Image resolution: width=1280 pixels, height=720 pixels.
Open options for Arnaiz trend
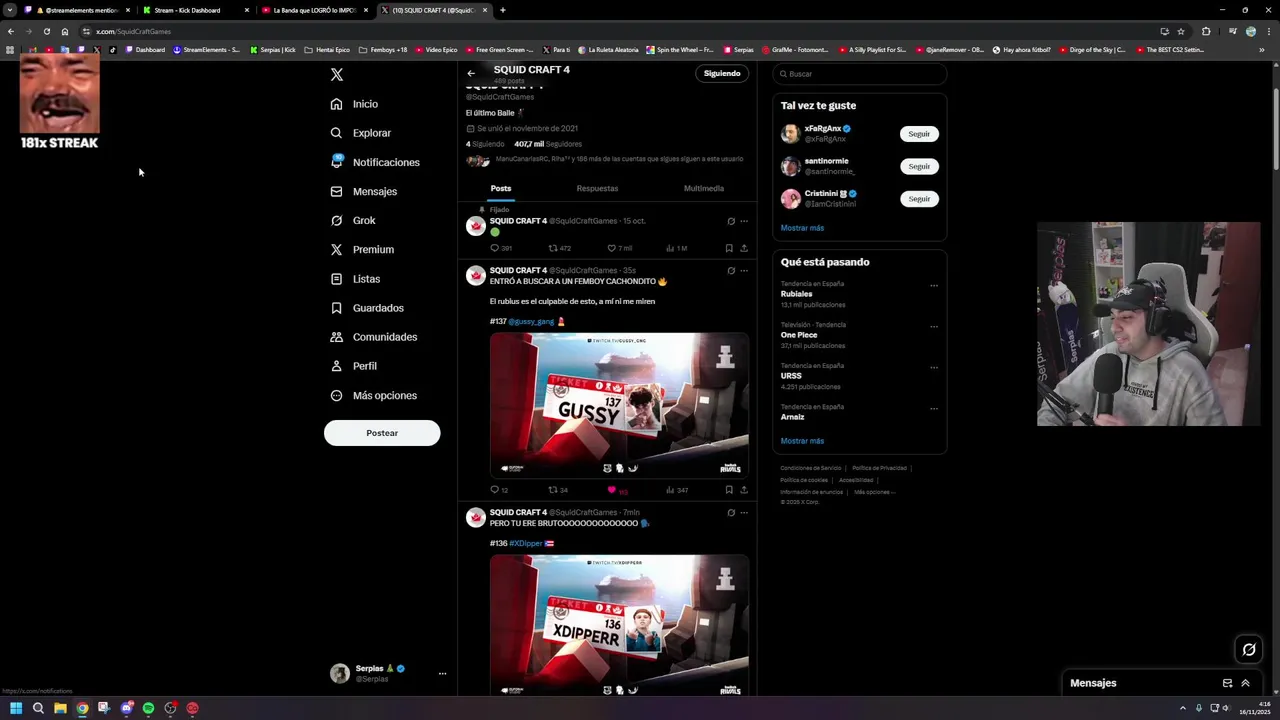(934, 409)
